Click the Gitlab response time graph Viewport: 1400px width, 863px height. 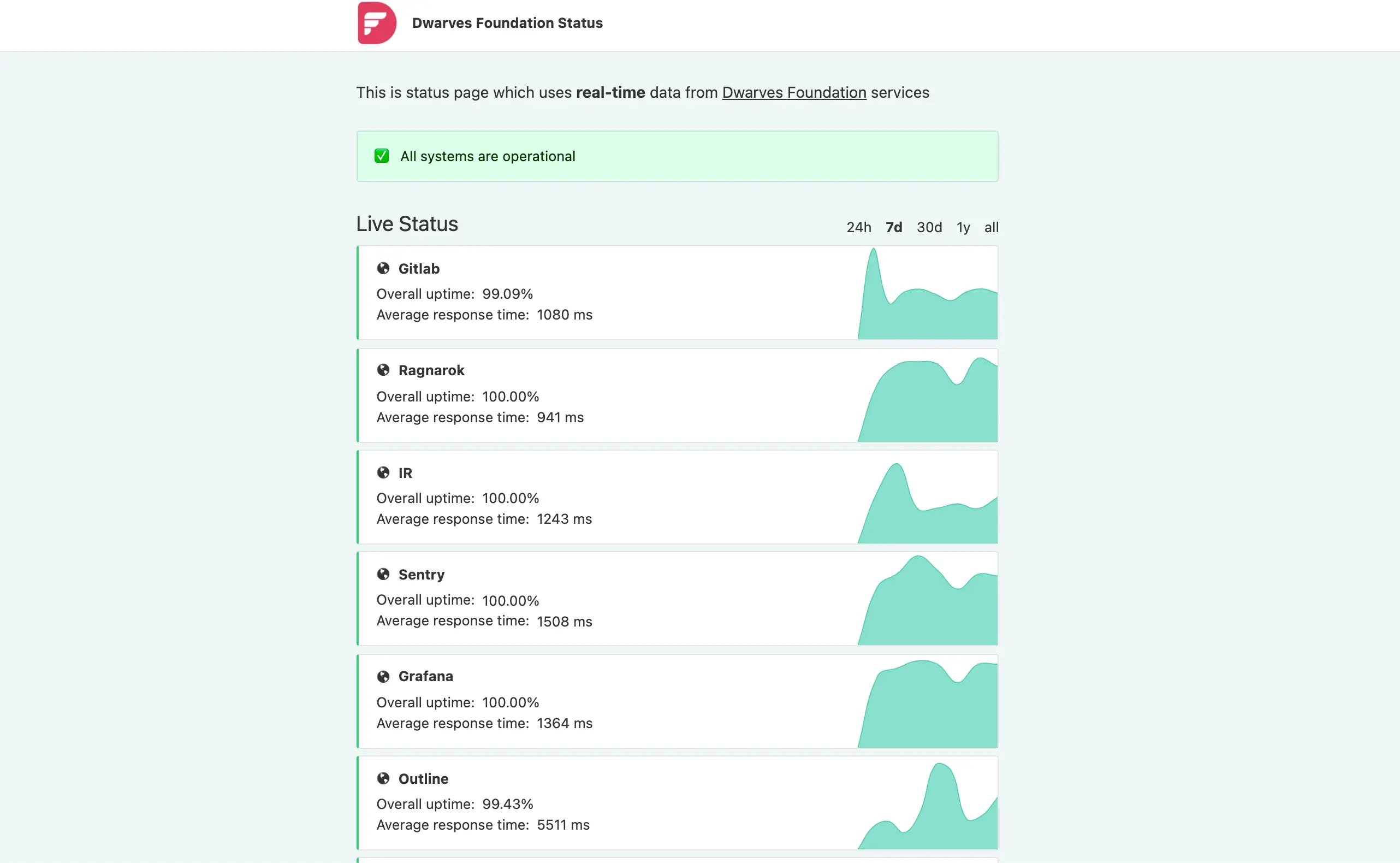pyautogui.click(x=928, y=293)
